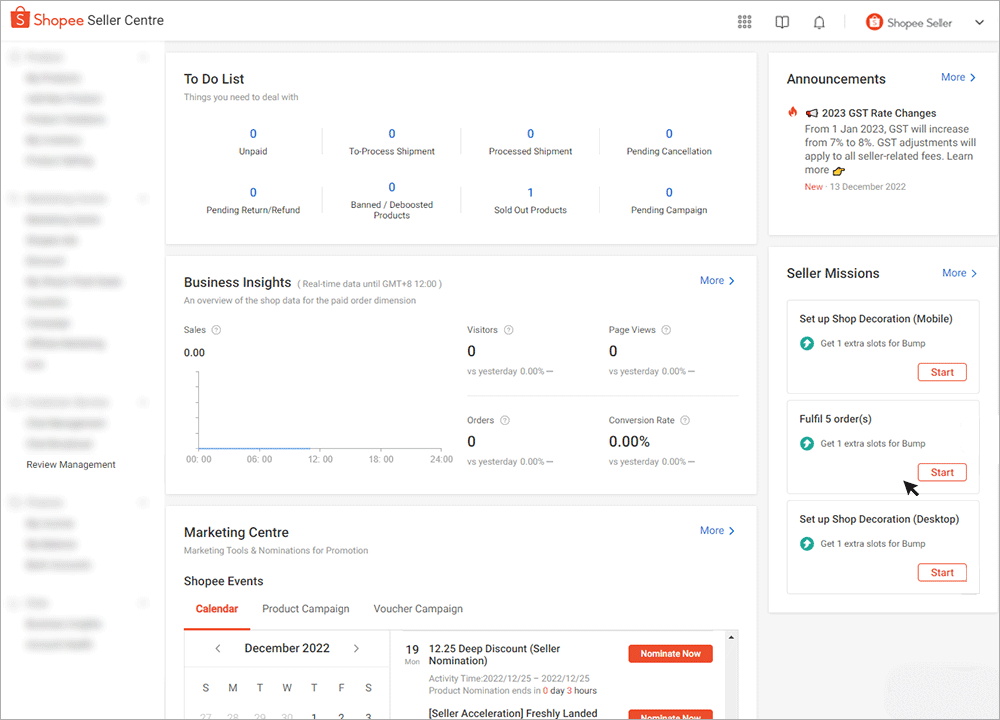This screenshot has width=1000, height=720.
Task: Click the Sales metric tooltip icon
Action: point(218,329)
